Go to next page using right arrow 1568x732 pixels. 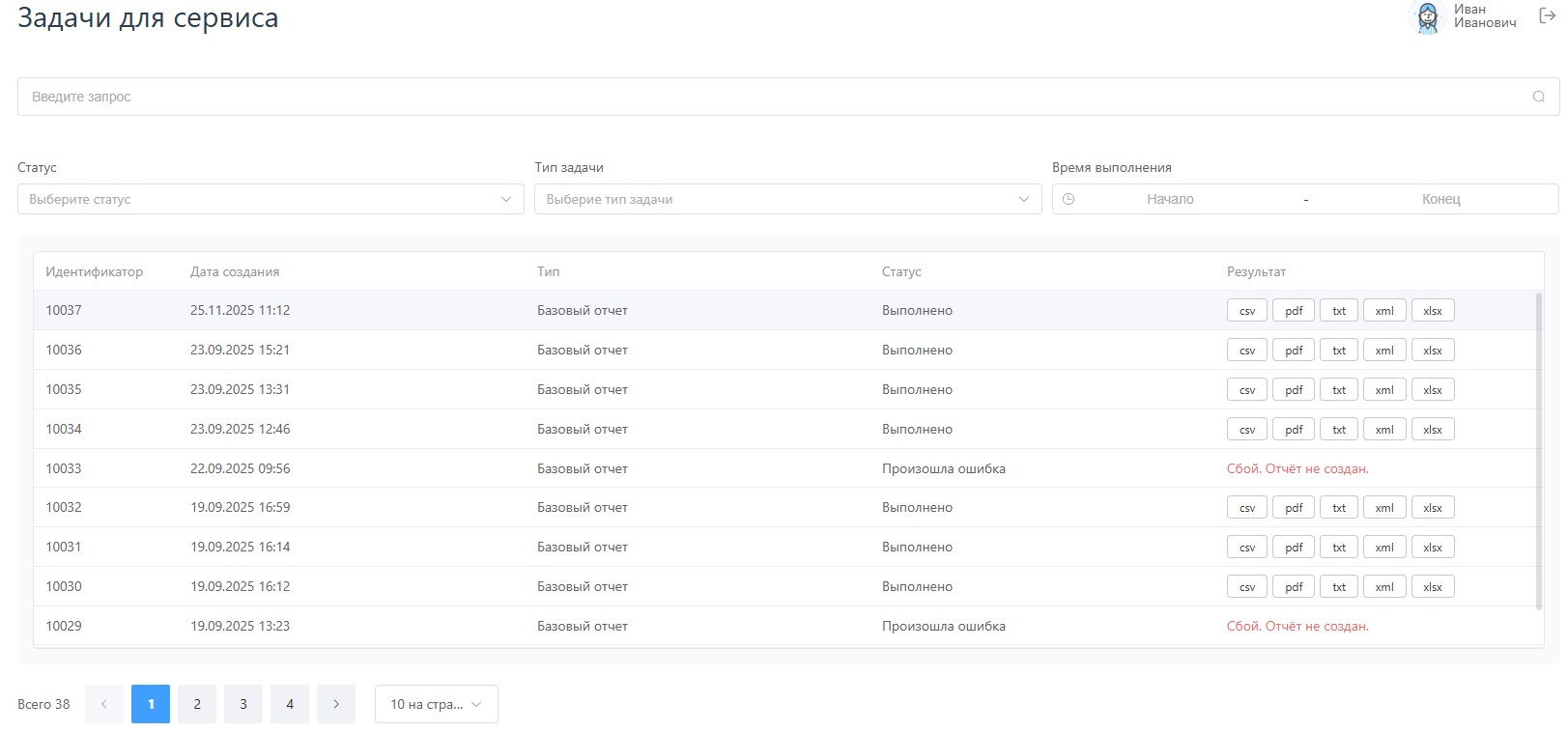click(336, 704)
